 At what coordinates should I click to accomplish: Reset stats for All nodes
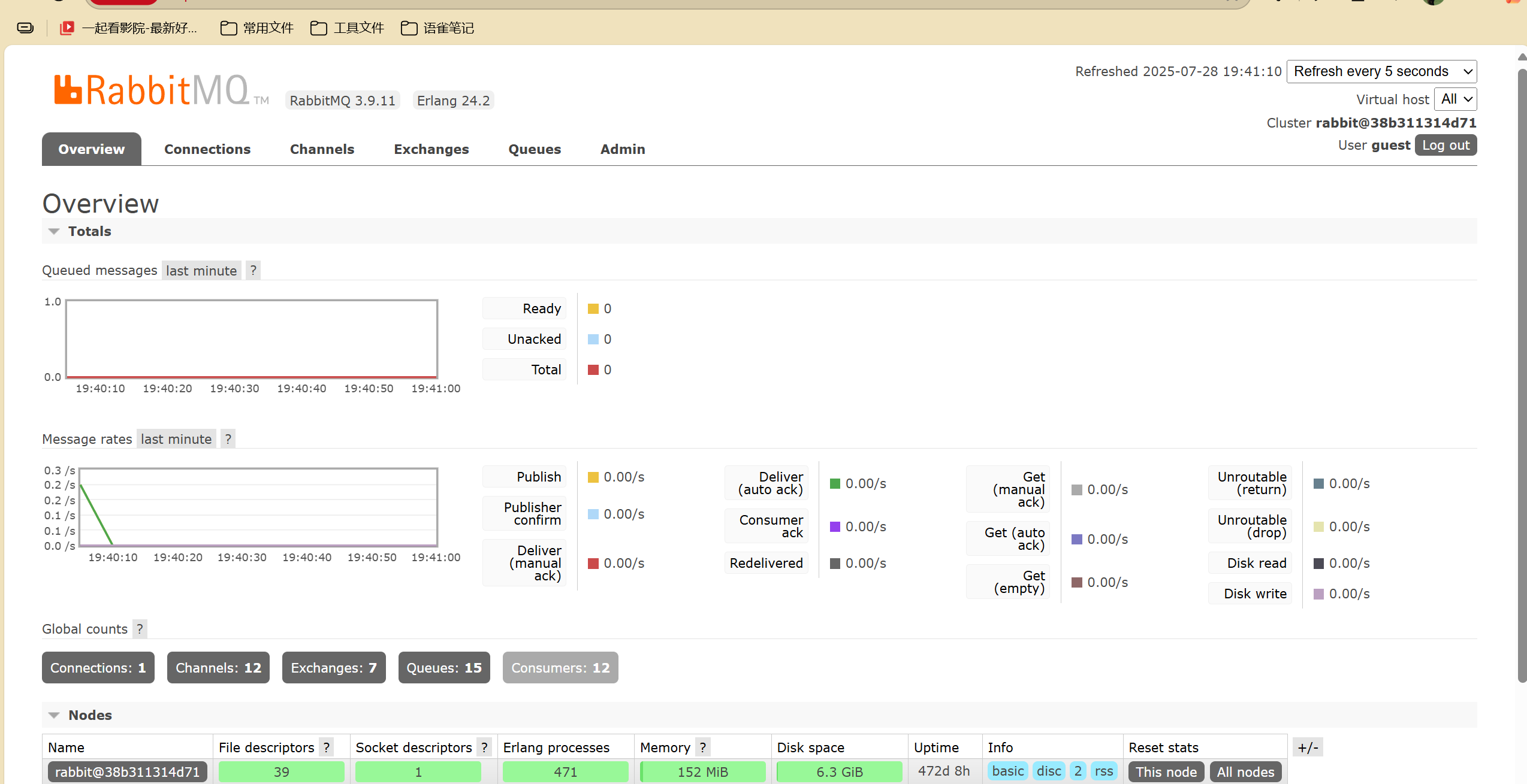1245,772
